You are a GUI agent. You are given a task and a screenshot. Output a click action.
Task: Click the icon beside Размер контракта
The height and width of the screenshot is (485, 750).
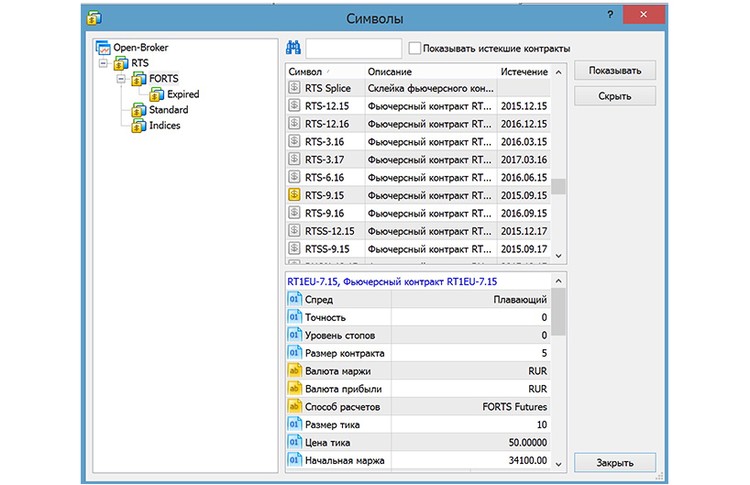point(294,353)
